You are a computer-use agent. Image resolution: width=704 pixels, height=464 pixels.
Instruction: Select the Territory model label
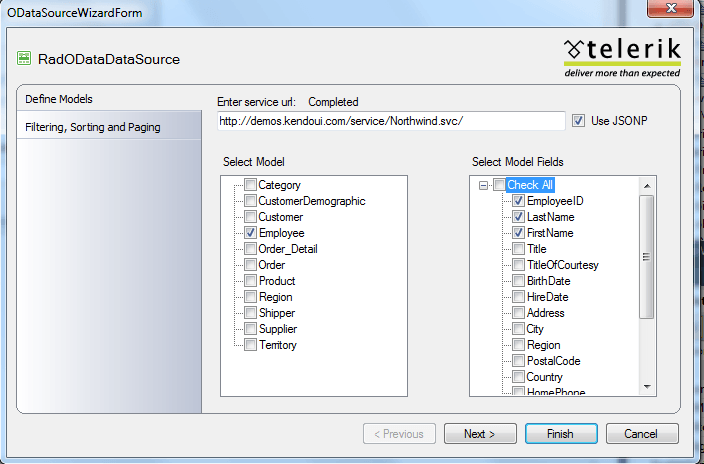point(277,345)
